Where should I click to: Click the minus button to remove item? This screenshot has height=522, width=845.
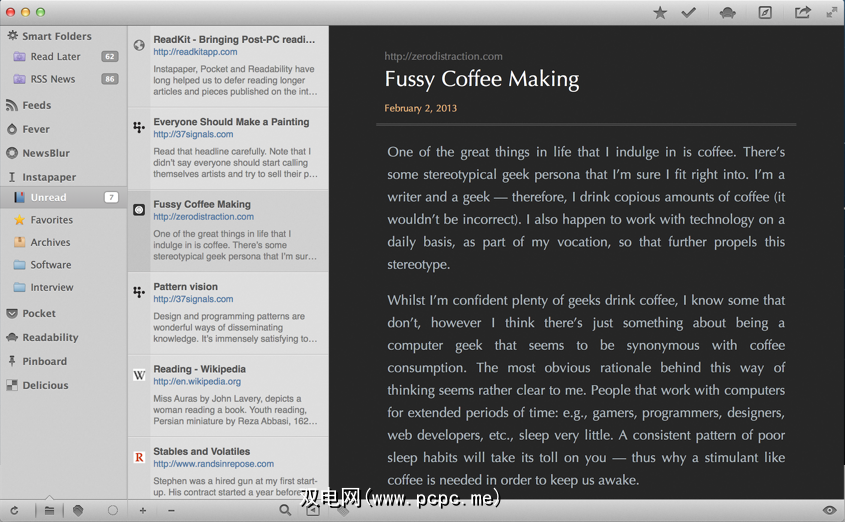click(171, 511)
